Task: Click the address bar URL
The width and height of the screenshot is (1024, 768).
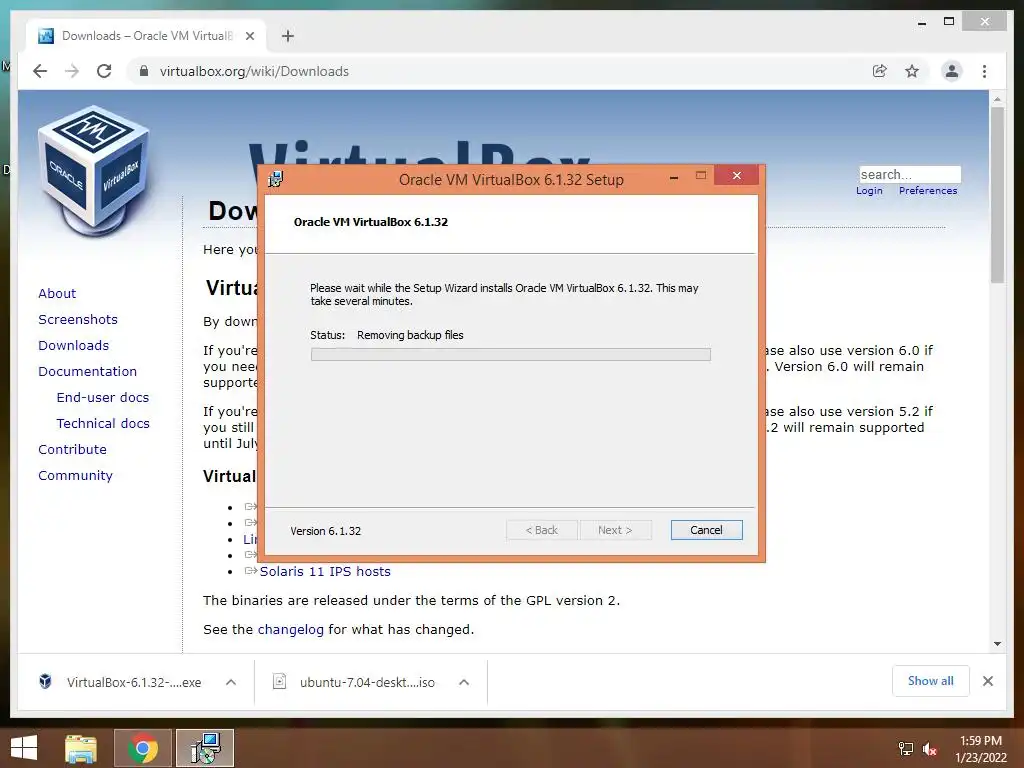Action: [x=254, y=71]
